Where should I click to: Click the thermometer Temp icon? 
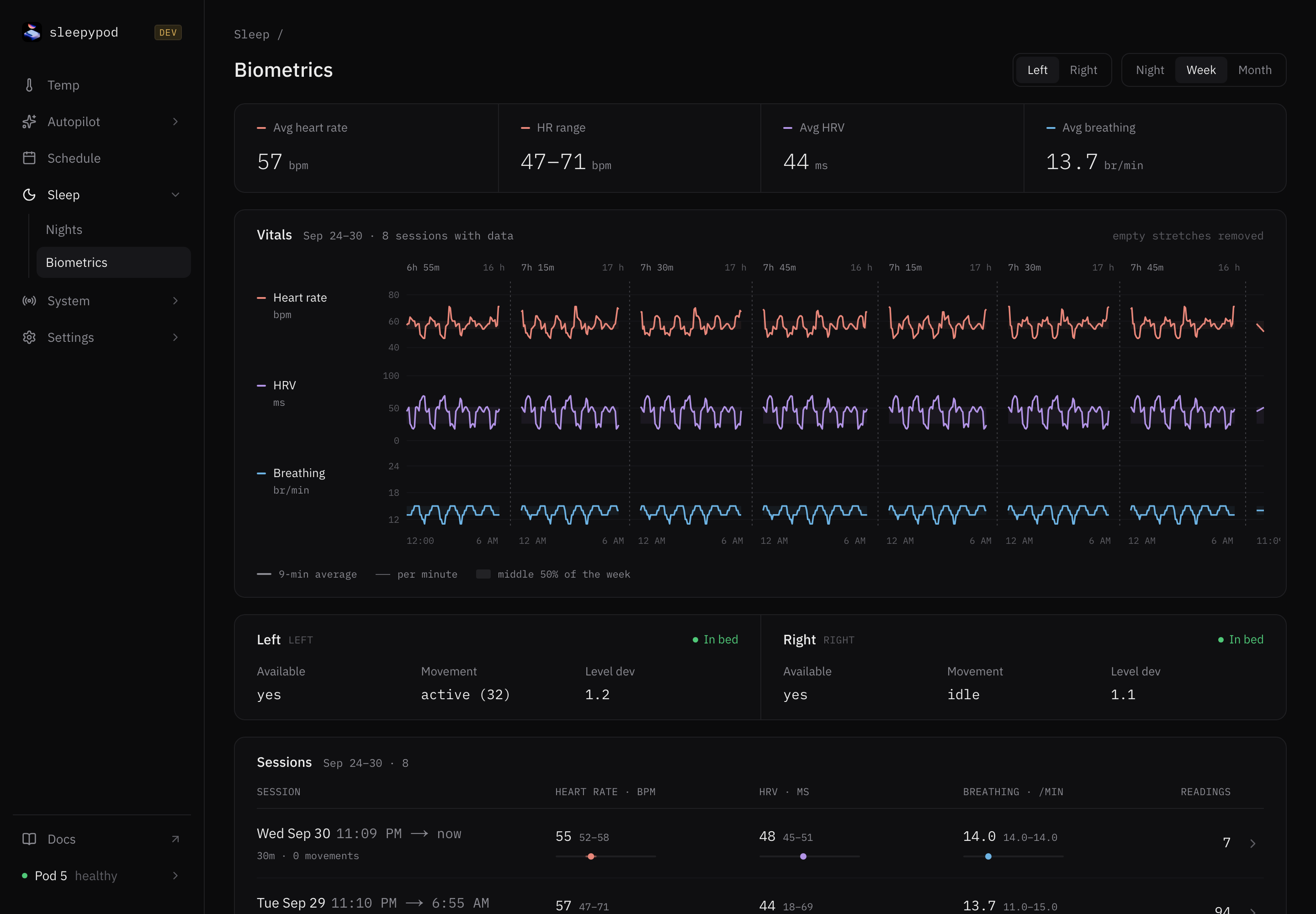[x=29, y=85]
